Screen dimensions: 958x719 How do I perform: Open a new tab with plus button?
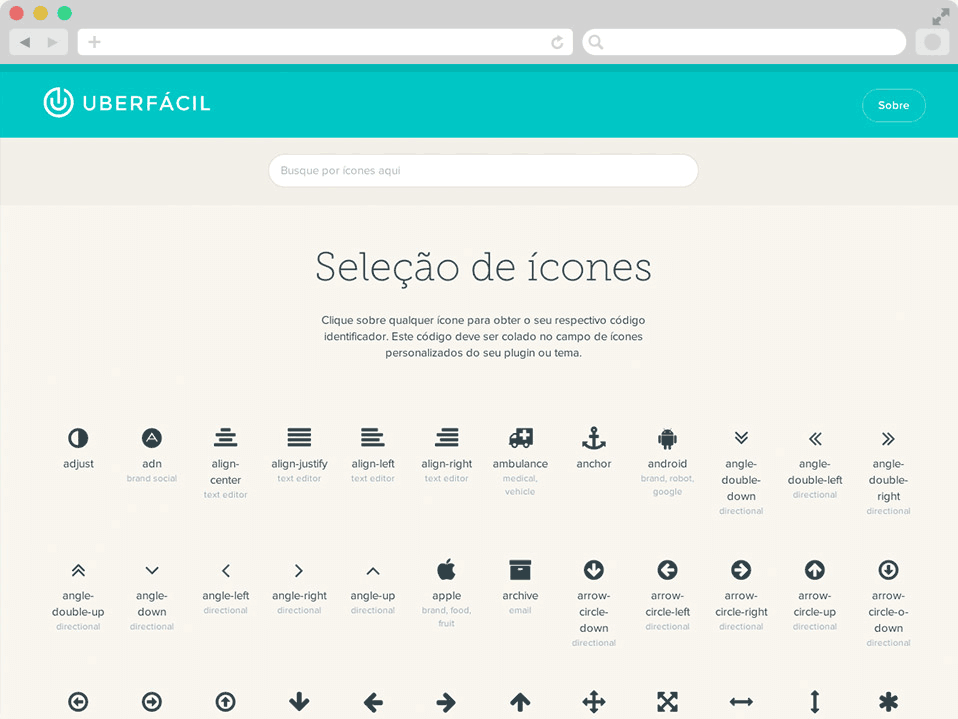click(x=94, y=42)
